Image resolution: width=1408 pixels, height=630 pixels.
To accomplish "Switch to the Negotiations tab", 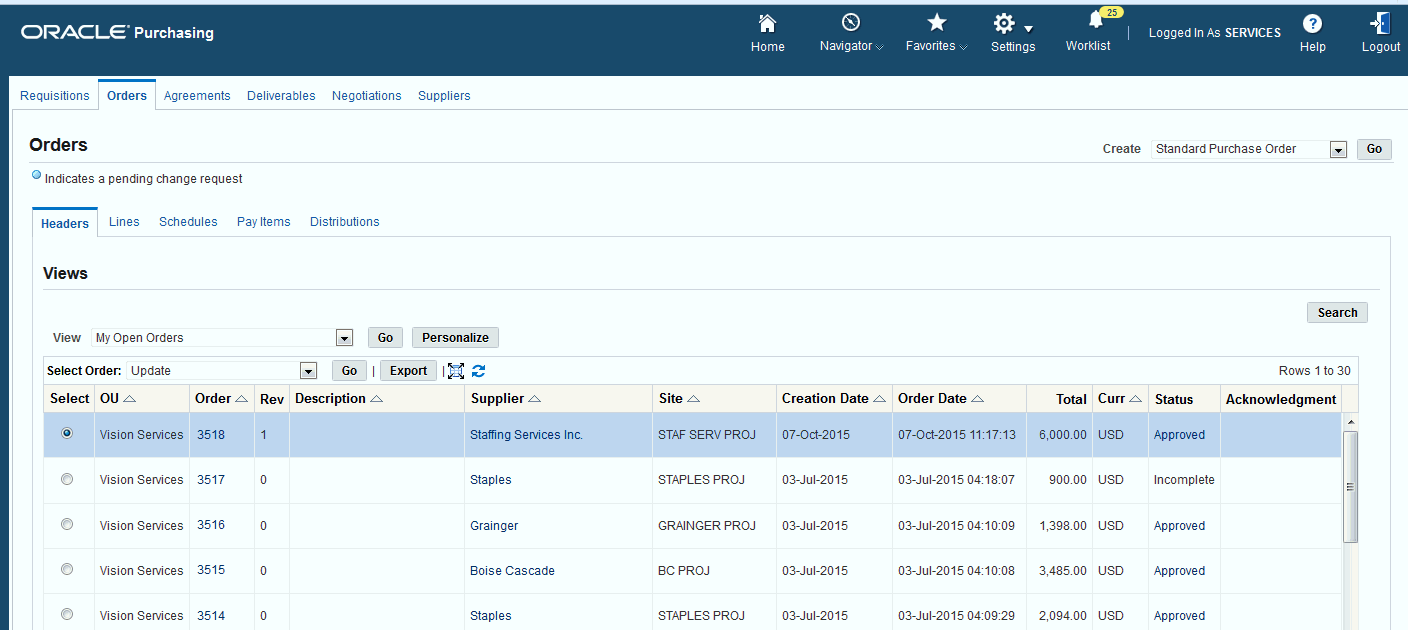I will (x=367, y=96).
